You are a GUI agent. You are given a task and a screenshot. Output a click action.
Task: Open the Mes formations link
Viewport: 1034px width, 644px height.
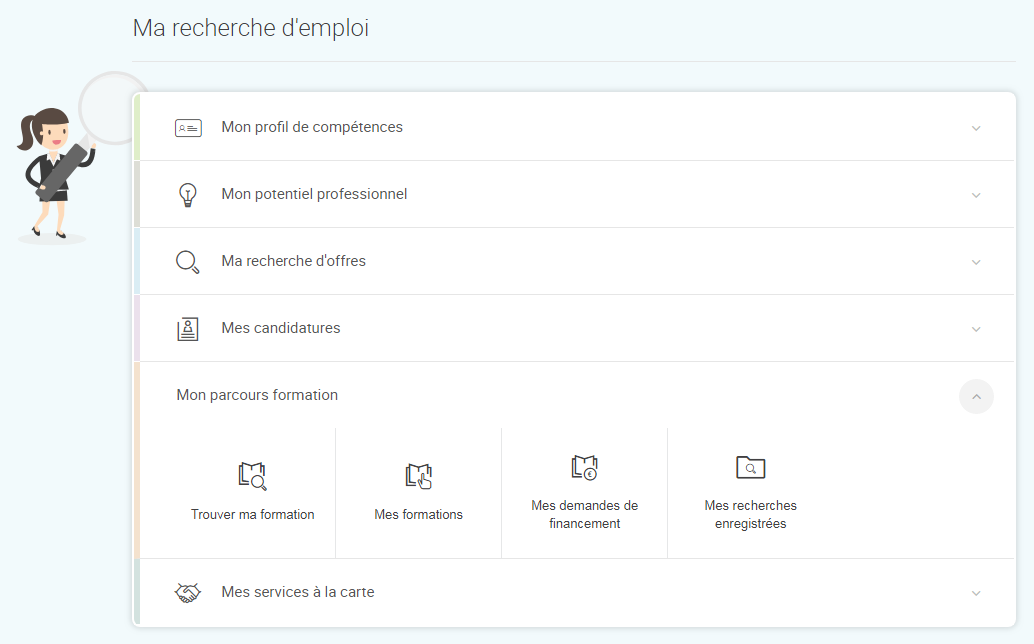point(419,514)
